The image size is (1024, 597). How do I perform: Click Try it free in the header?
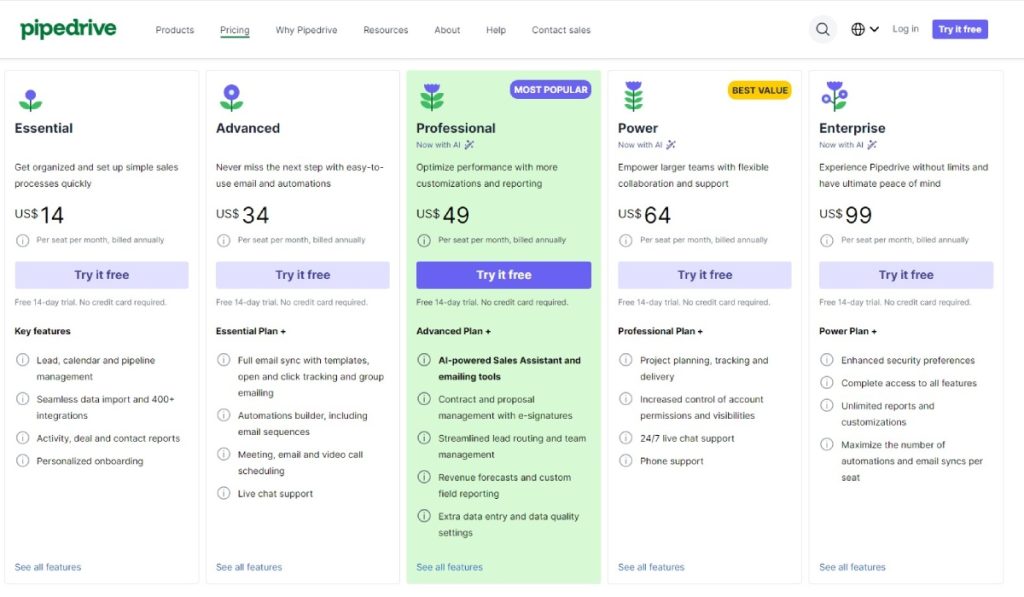point(959,29)
